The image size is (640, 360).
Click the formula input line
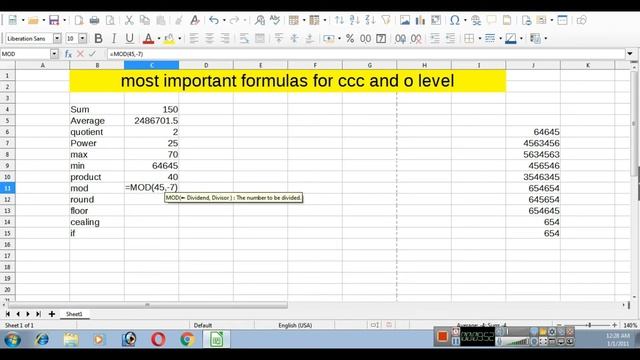[366, 54]
